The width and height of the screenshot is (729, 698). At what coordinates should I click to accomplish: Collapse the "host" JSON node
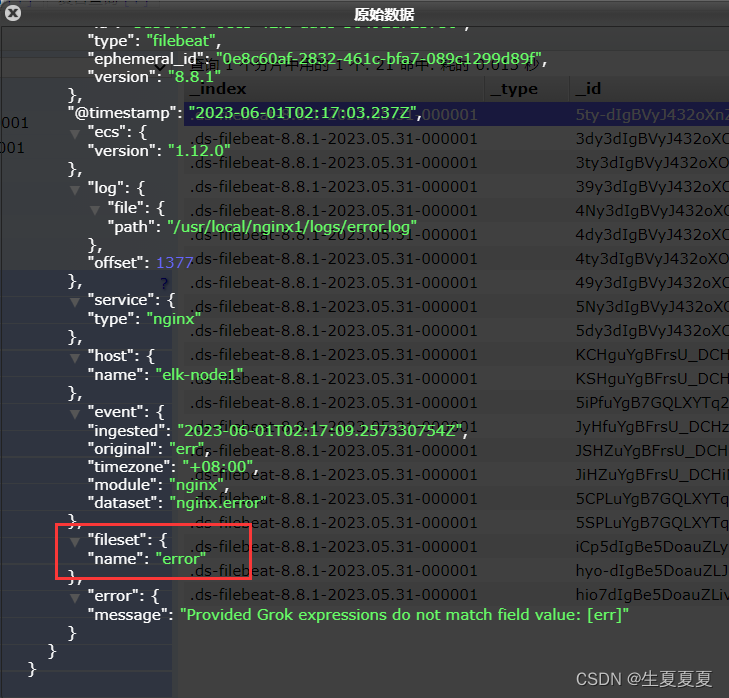coord(74,358)
